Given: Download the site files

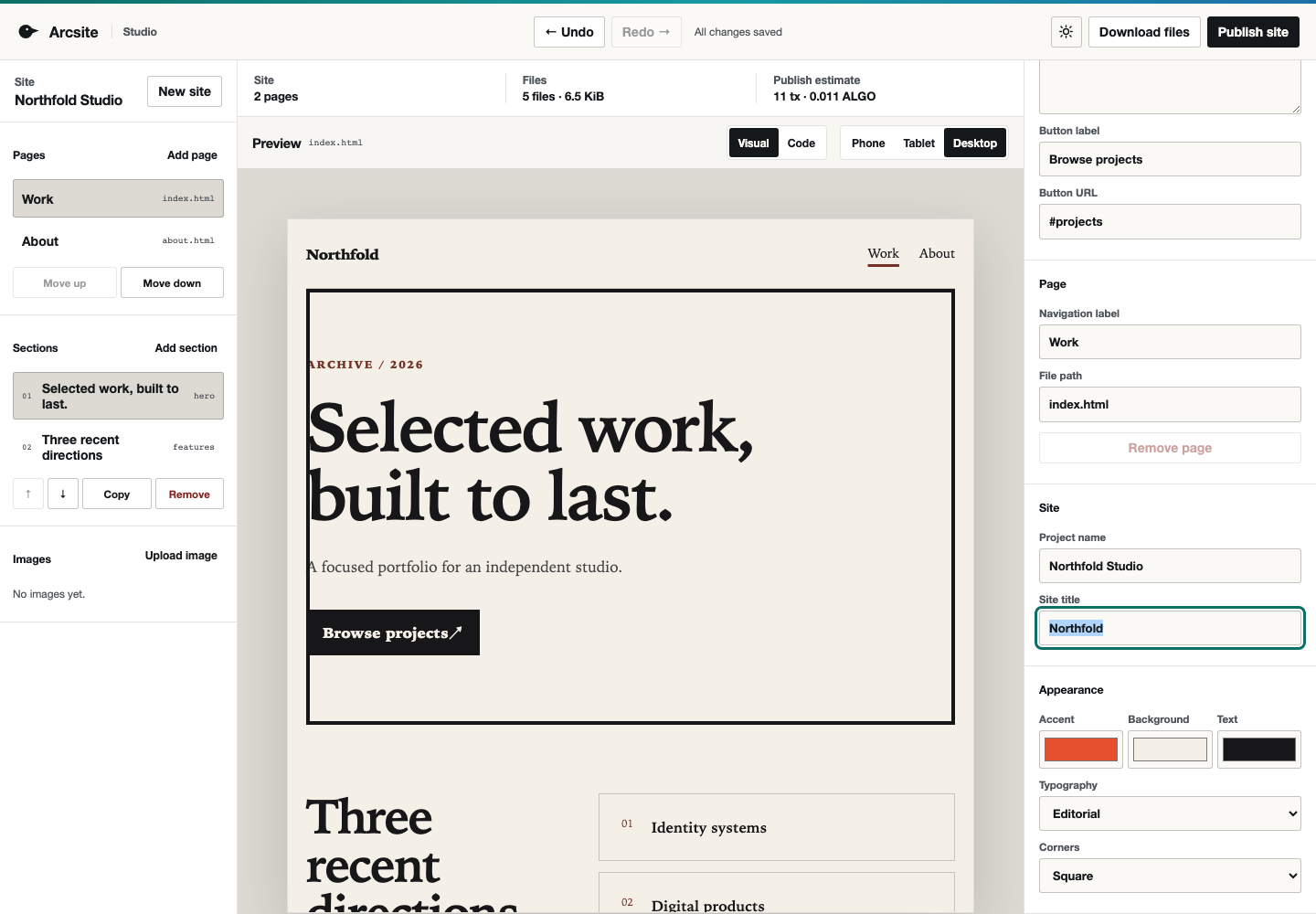Looking at the screenshot, I should point(1144,32).
